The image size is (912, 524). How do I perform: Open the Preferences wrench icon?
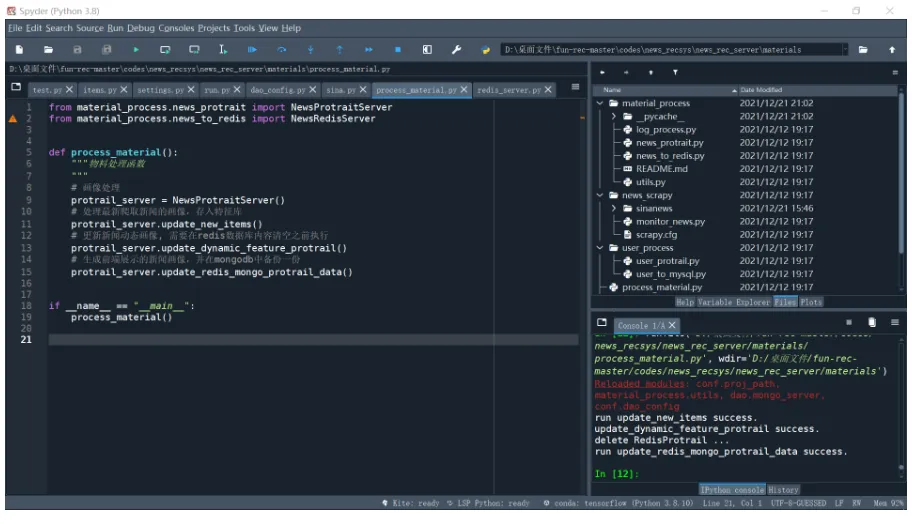457,49
